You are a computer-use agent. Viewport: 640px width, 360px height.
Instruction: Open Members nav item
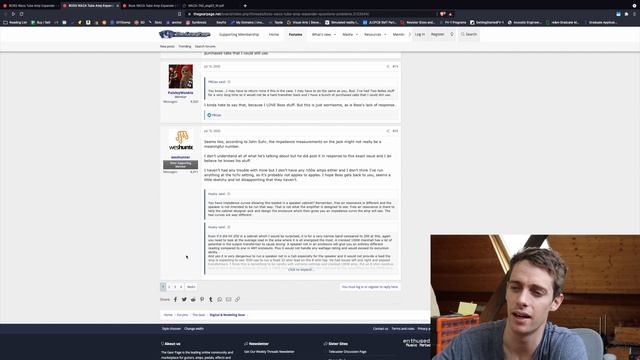(x=399, y=35)
